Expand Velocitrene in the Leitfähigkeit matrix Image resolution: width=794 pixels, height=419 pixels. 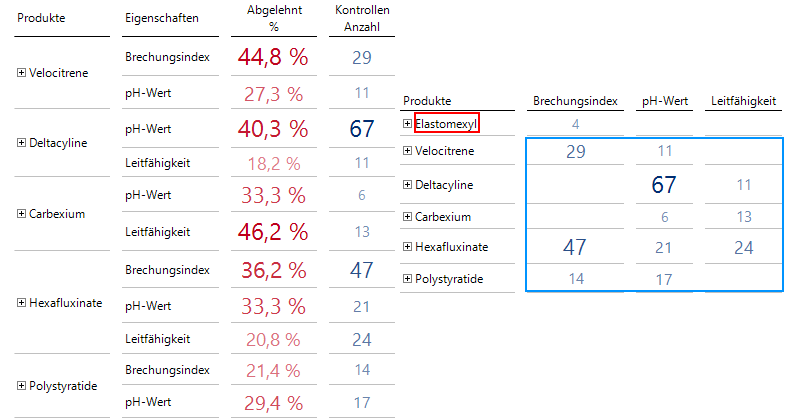407,151
